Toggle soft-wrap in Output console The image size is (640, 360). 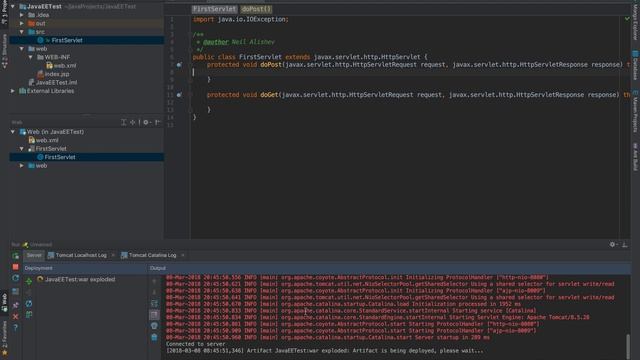pyautogui.click(x=154, y=304)
